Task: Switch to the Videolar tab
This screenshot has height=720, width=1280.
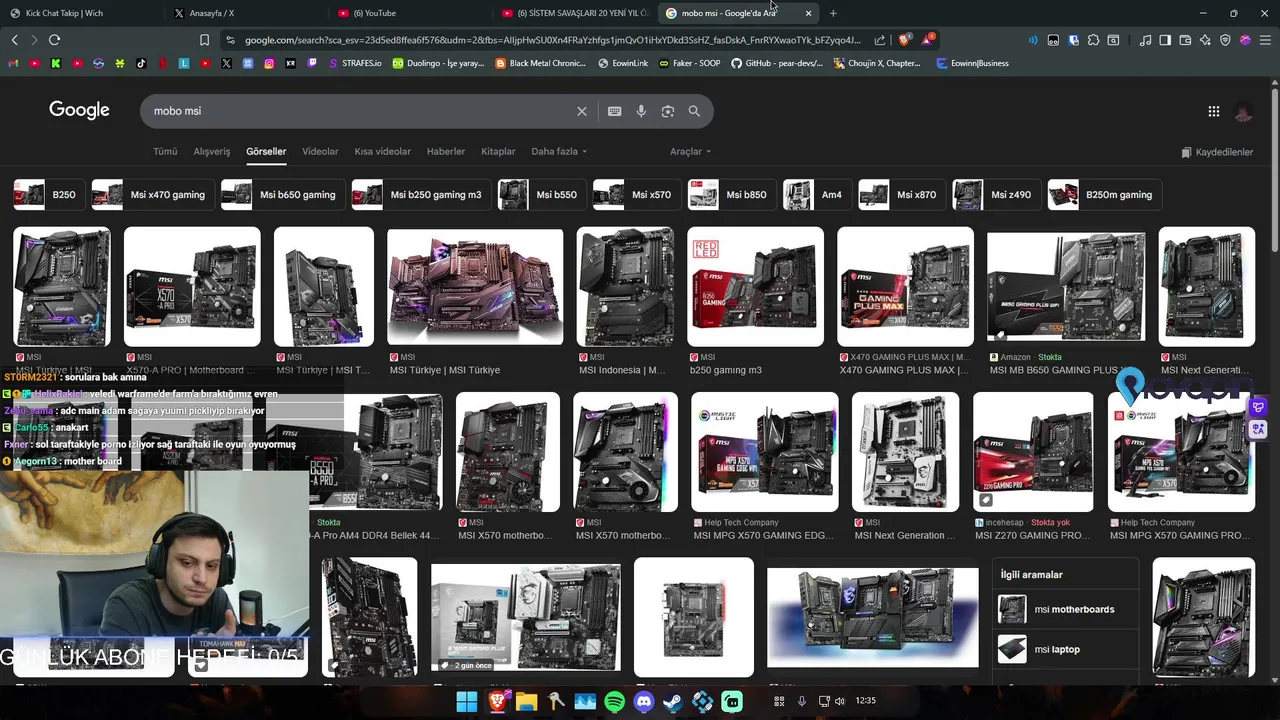Action: (x=320, y=152)
